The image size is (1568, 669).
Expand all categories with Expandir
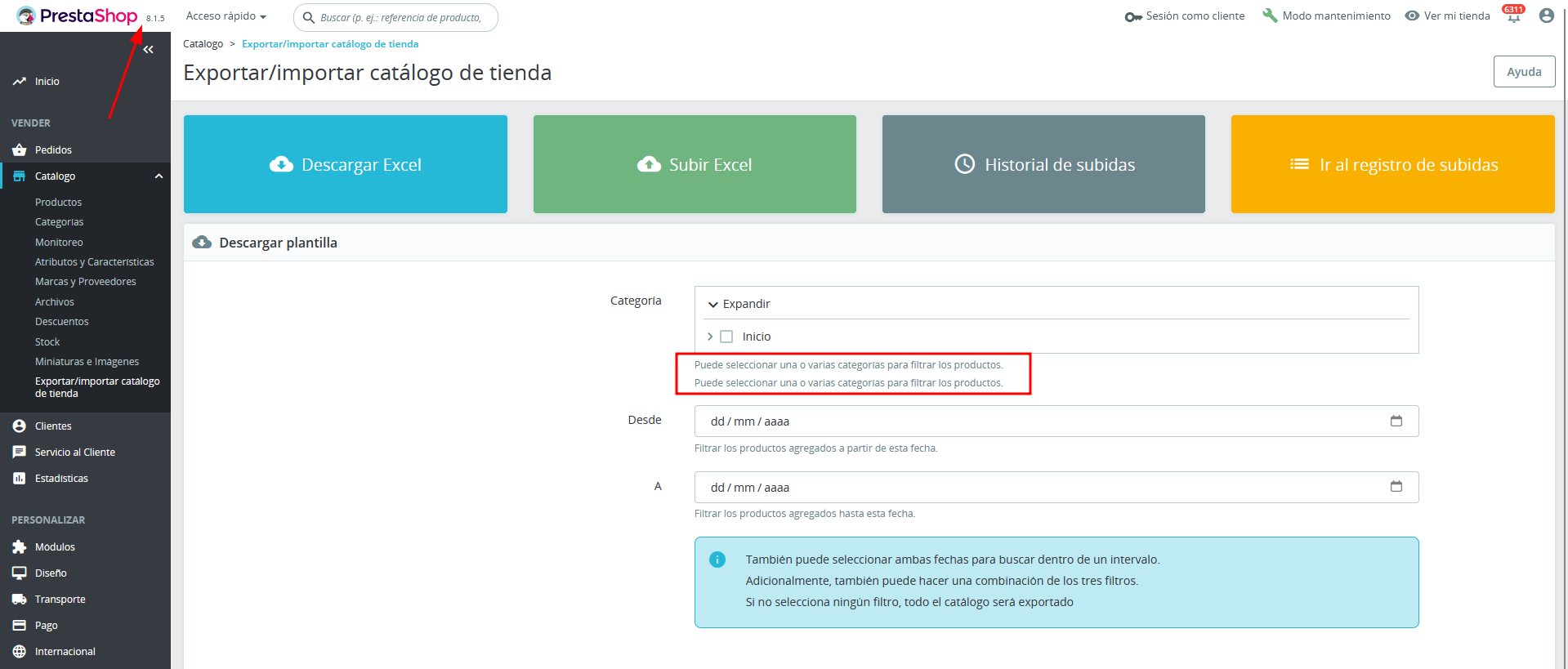[x=739, y=304]
